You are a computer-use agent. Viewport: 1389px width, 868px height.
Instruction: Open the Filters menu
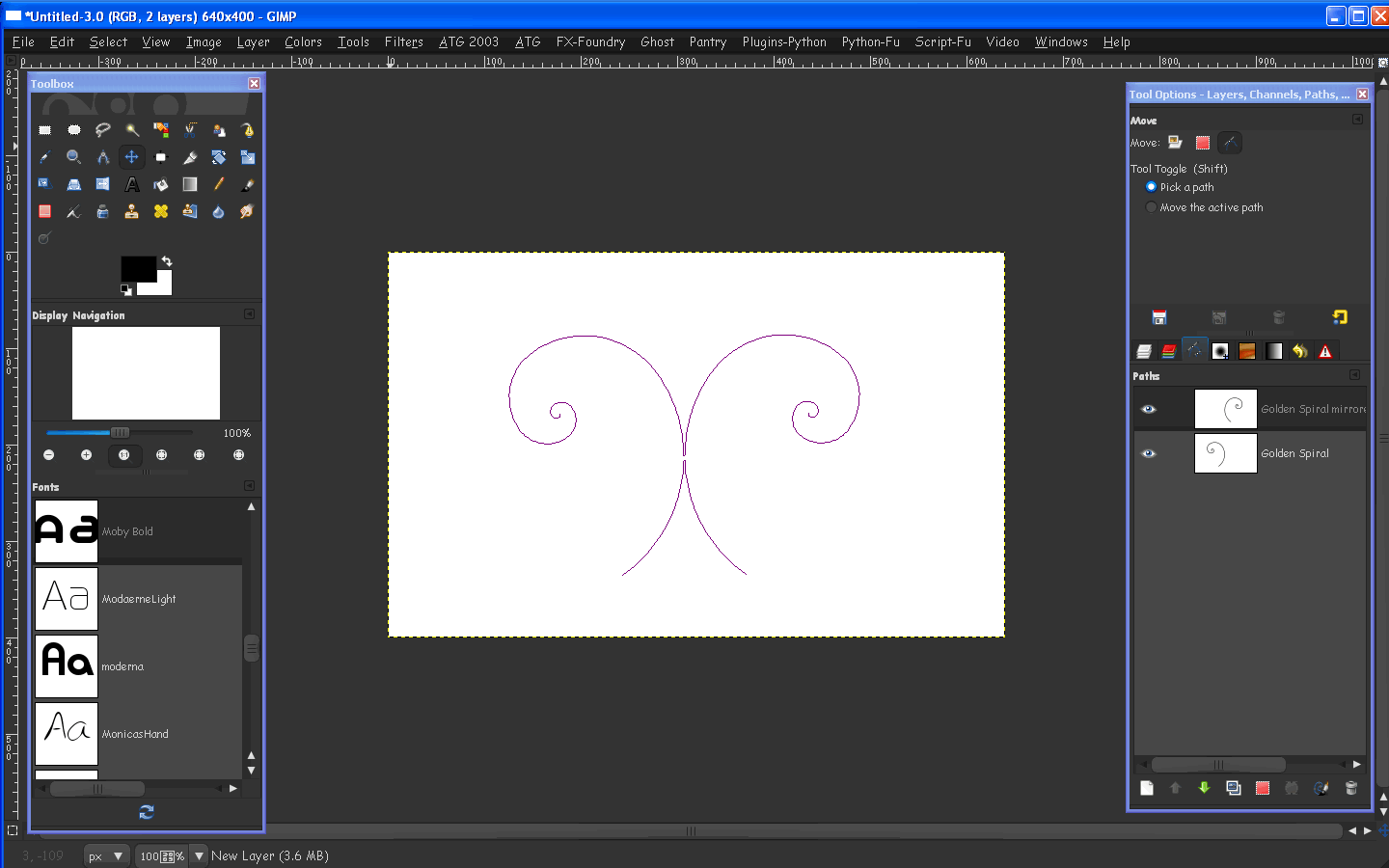(403, 41)
